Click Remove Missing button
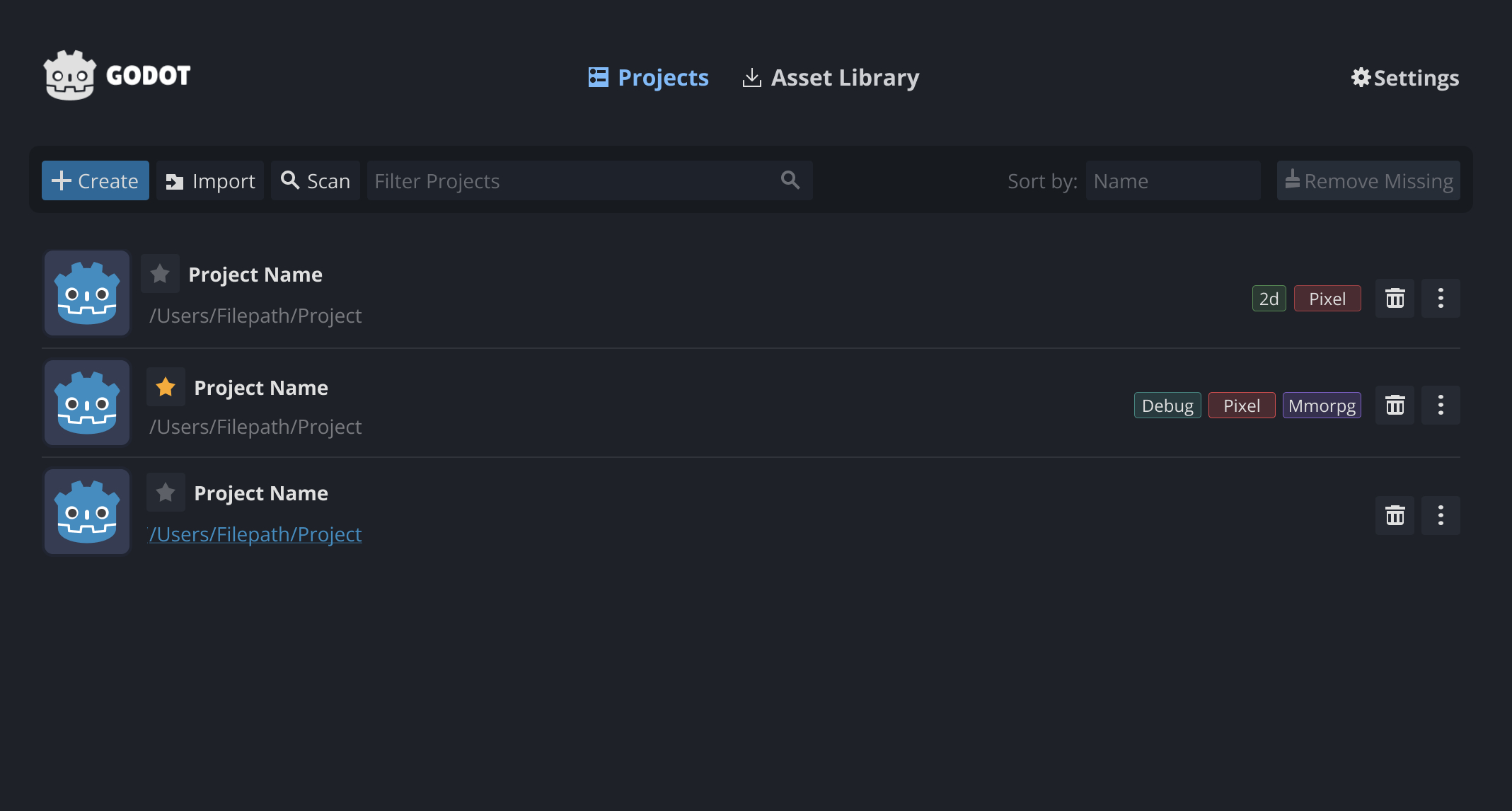This screenshot has height=811, width=1512. [x=1368, y=180]
